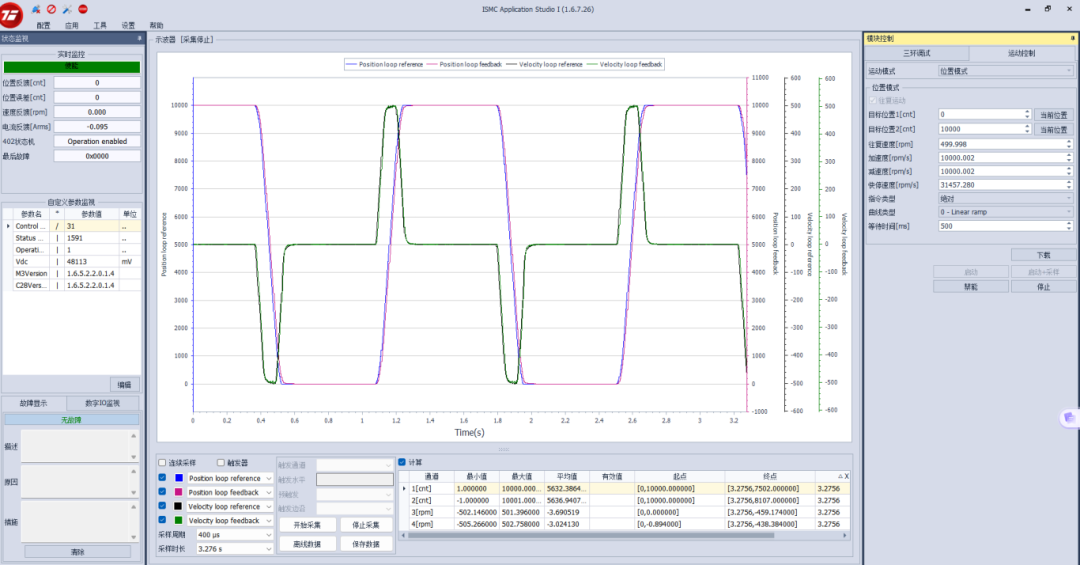
Task: Click the black color swatch for channel three
Action: click(x=179, y=506)
